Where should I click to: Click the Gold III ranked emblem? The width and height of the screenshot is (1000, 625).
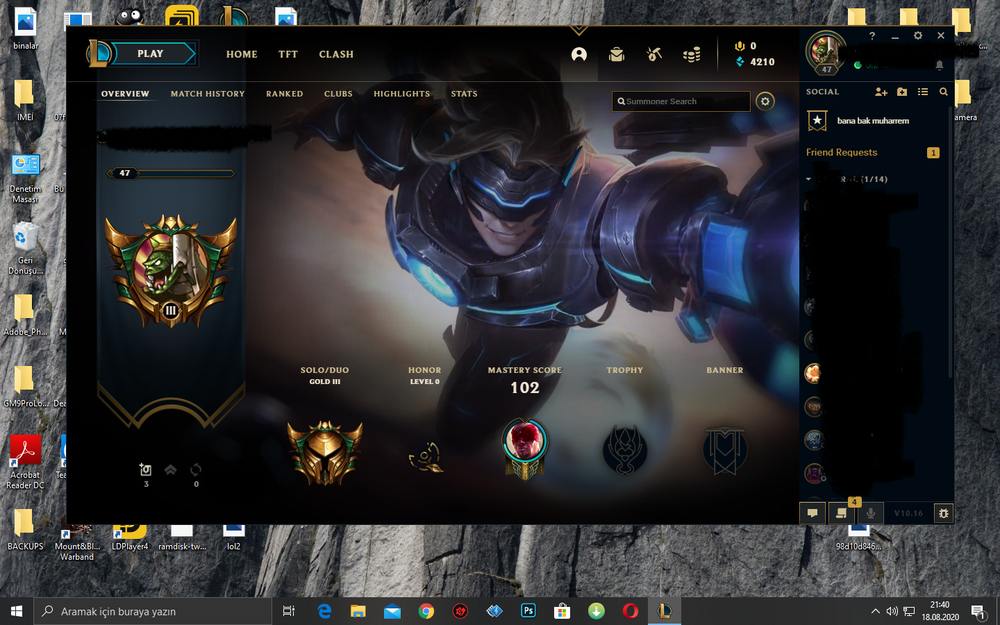click(325, 452)
